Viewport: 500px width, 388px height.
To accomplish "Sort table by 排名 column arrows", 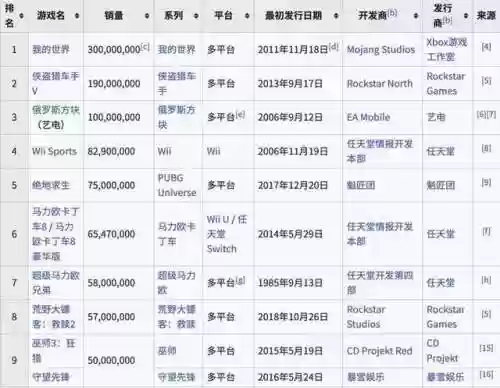I will 22,16.
